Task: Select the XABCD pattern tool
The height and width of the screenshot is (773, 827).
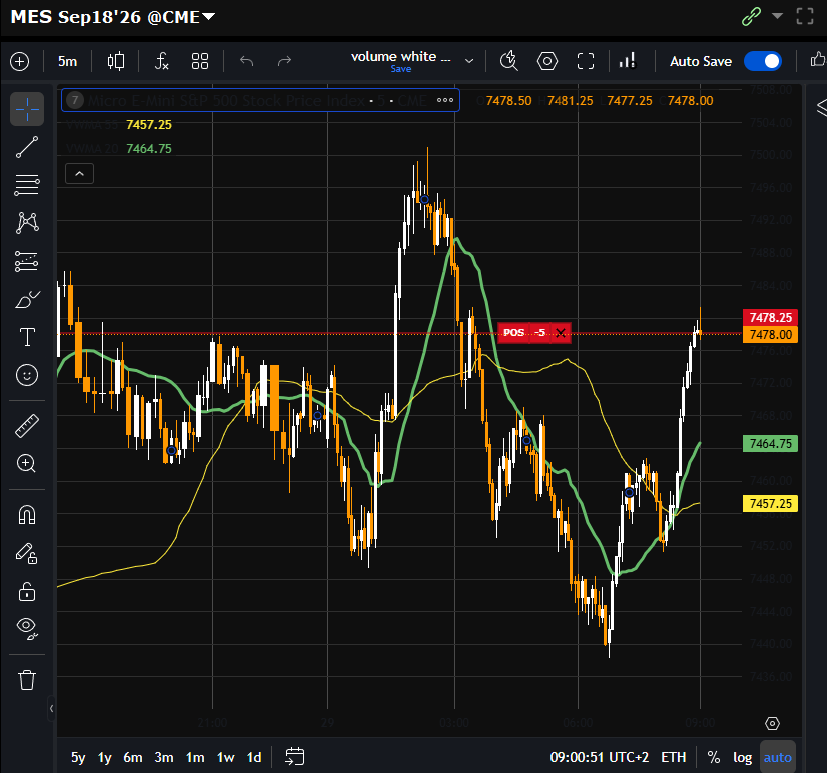Action: [x=27, y=223]
